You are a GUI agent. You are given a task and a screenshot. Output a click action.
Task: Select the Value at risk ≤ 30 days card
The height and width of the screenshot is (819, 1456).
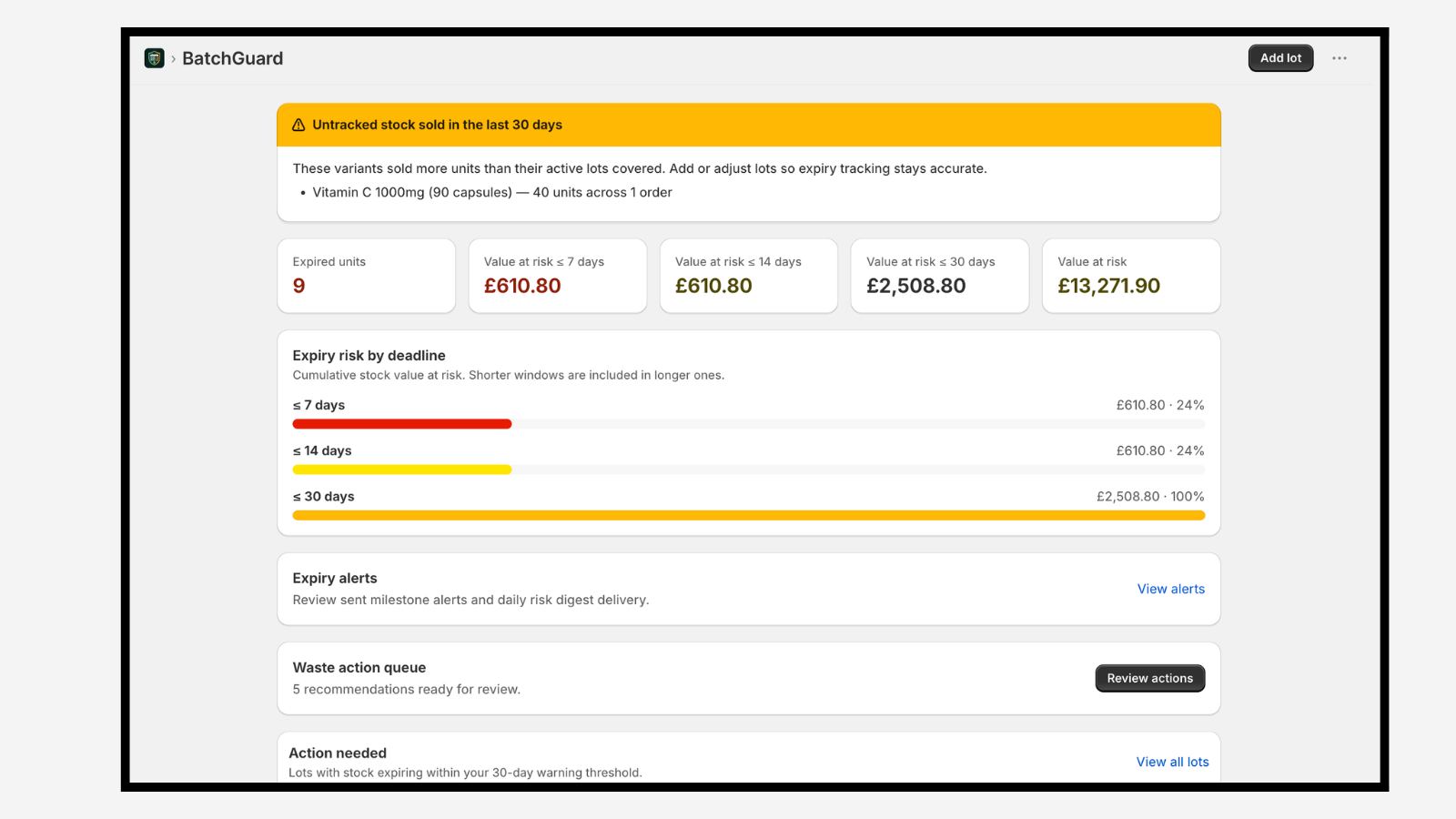pyautogui.click(x=939, y=276)
